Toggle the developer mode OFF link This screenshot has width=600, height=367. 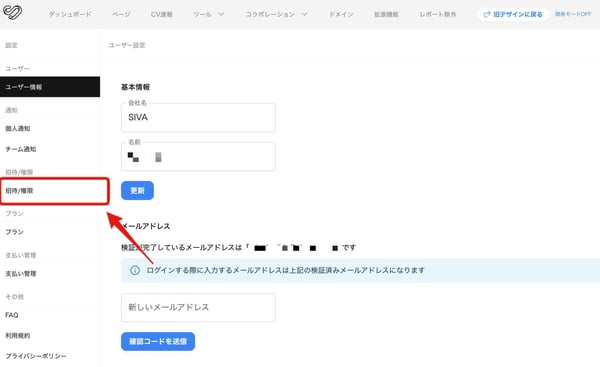click(x=573, y=14)
